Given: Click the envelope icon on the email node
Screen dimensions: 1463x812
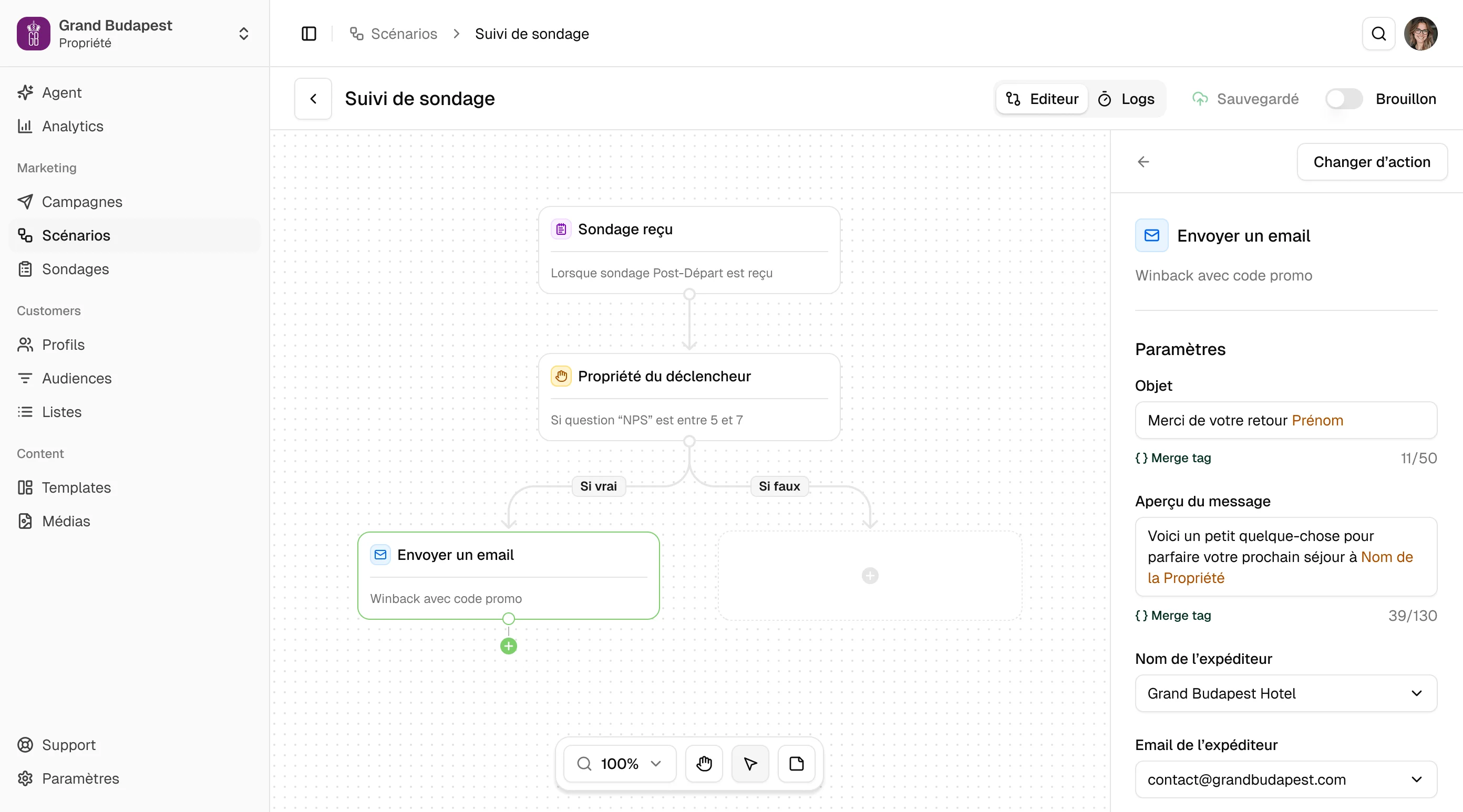Looking at the screenshot, I should [380, 555].
